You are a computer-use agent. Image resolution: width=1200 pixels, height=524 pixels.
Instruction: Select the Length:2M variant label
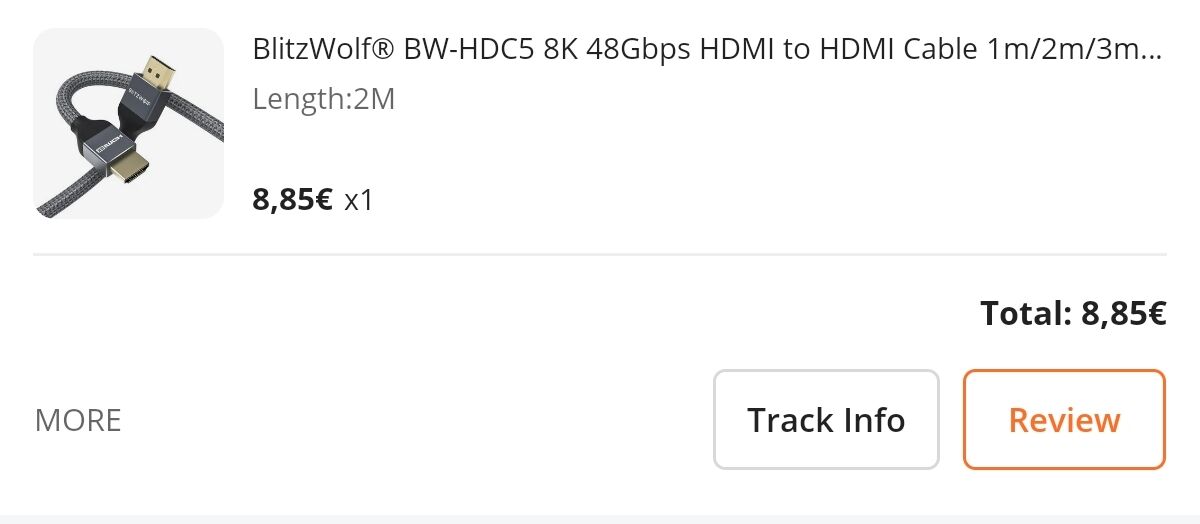324,99
